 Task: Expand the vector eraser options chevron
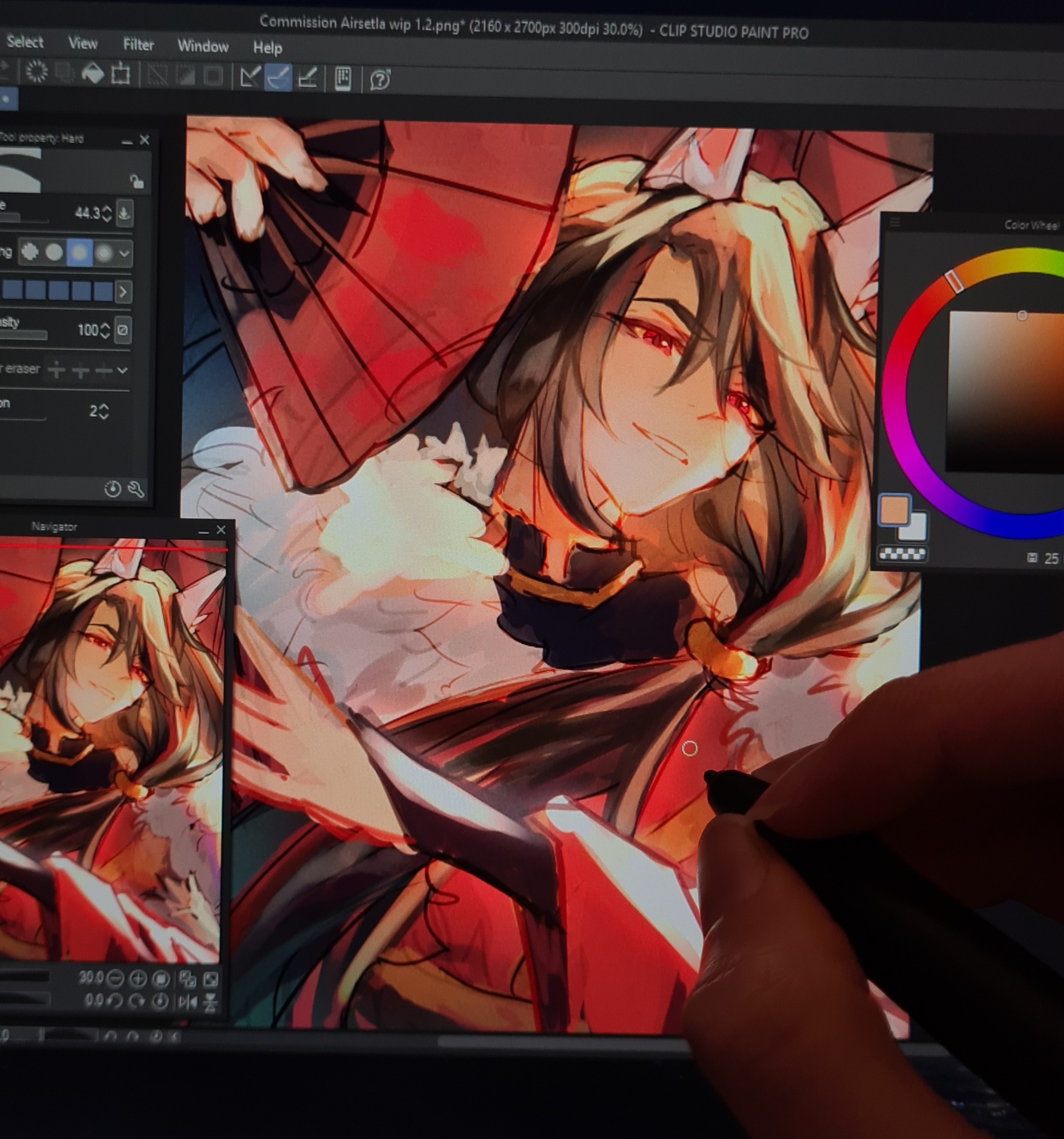point(122,370)
